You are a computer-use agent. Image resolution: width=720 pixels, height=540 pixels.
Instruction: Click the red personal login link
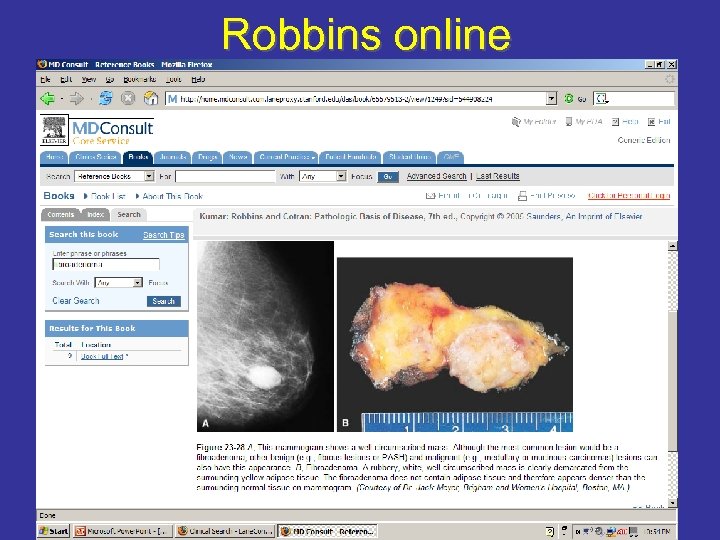pos(629,196)
